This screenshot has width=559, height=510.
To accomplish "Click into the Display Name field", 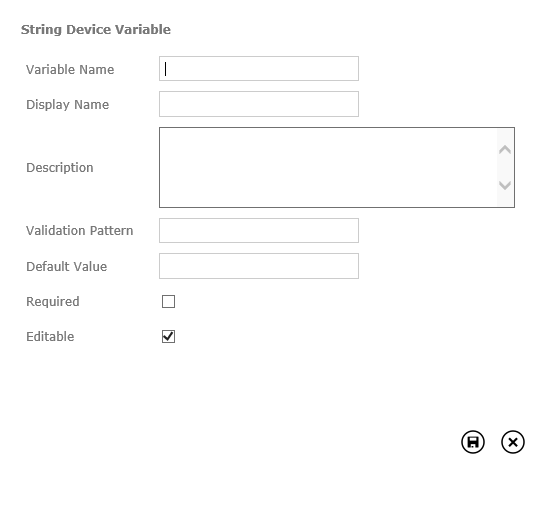I will [259, 104].
